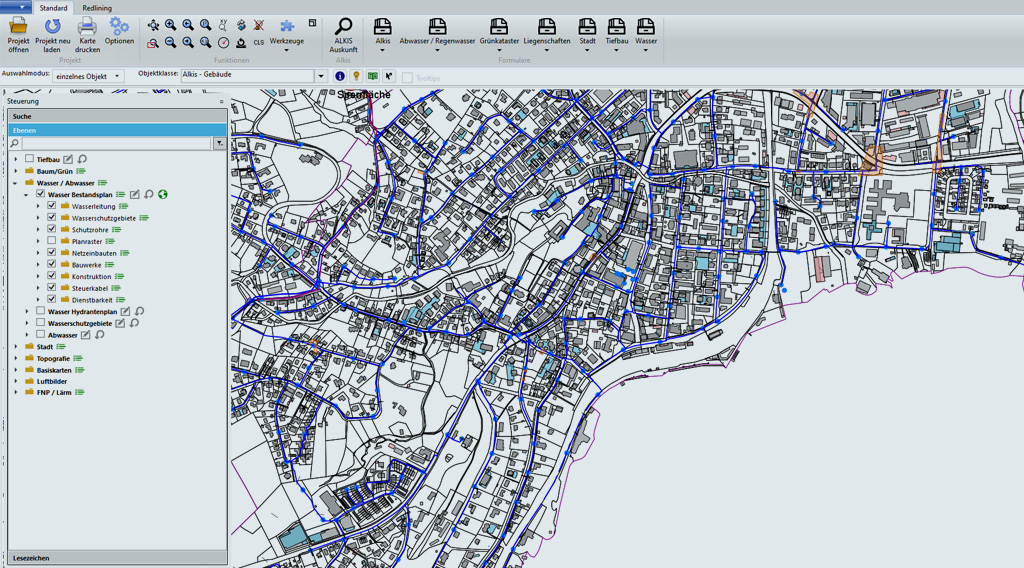The height and width of the screenshot is (568, 1024).
Task: Switch to the Redlining ribbon tab
Action: (97, 8)
